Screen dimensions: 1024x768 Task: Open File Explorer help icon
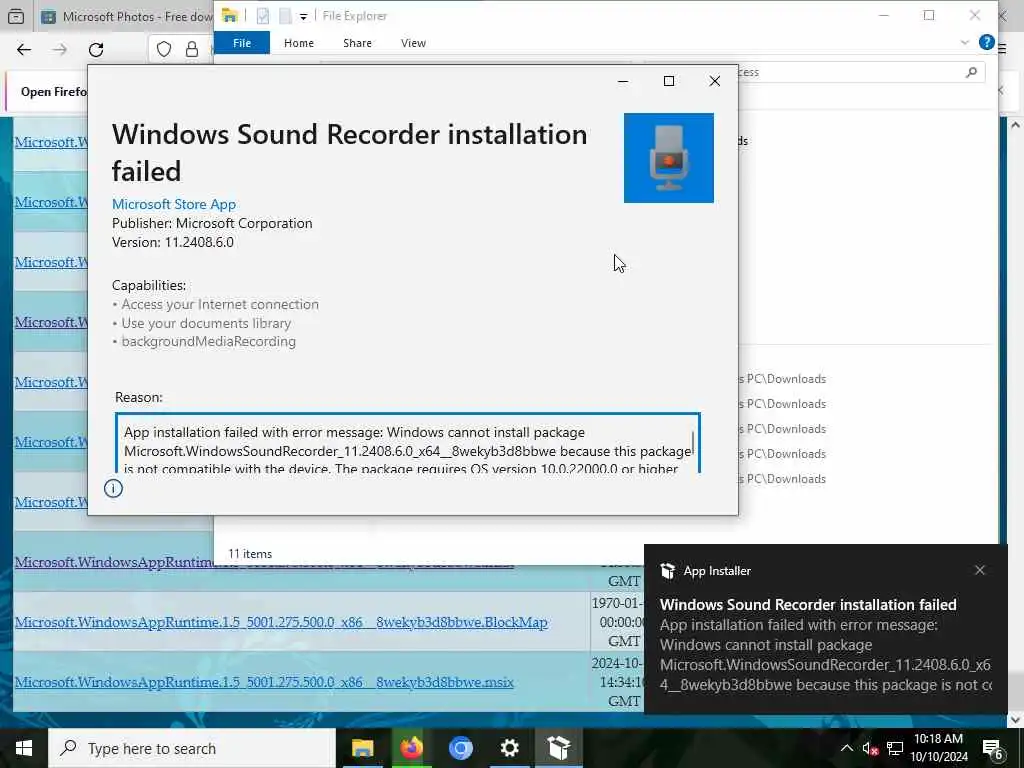click(986, 42)
